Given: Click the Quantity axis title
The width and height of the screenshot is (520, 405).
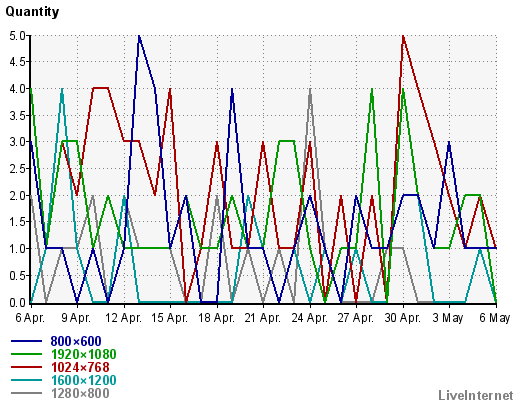Looking at the screenshot, I should click(x=32, y=12).
